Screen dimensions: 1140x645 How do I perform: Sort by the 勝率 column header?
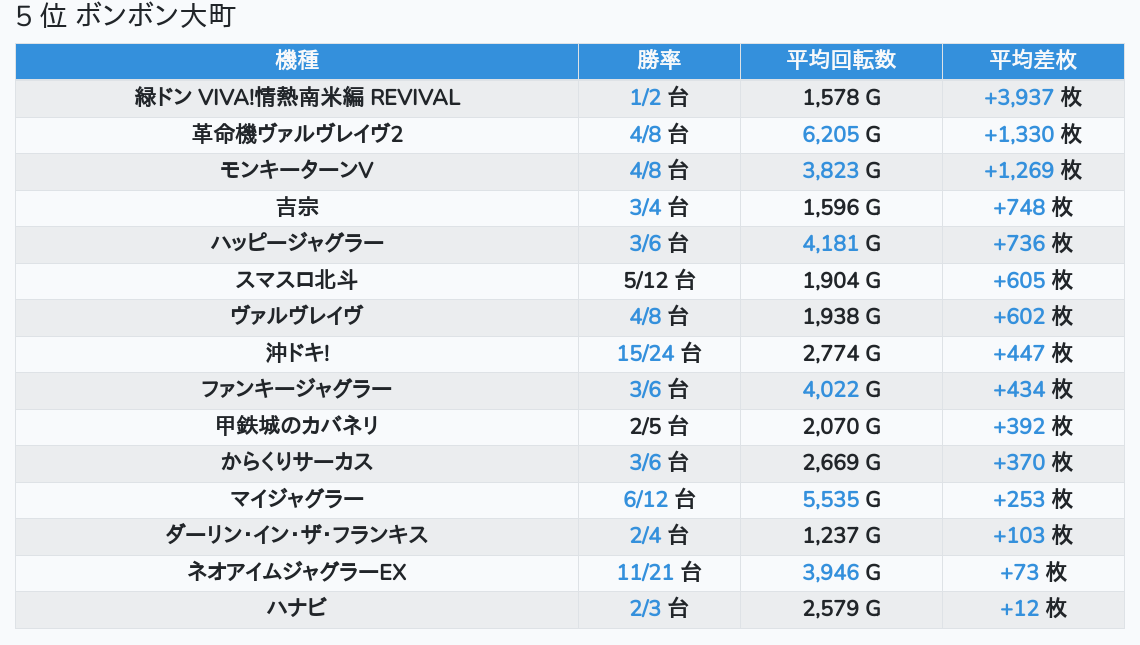659,60
